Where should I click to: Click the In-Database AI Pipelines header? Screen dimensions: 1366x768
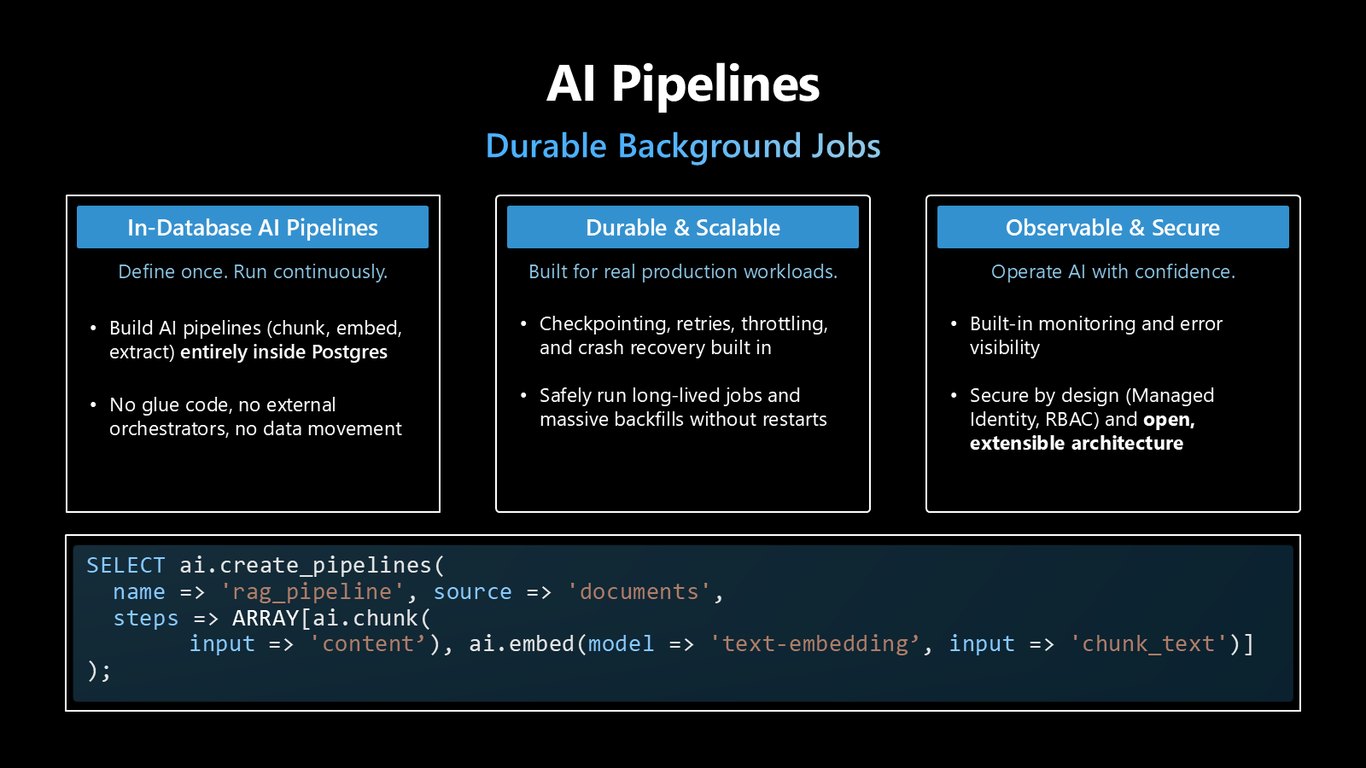click(253, 227)
